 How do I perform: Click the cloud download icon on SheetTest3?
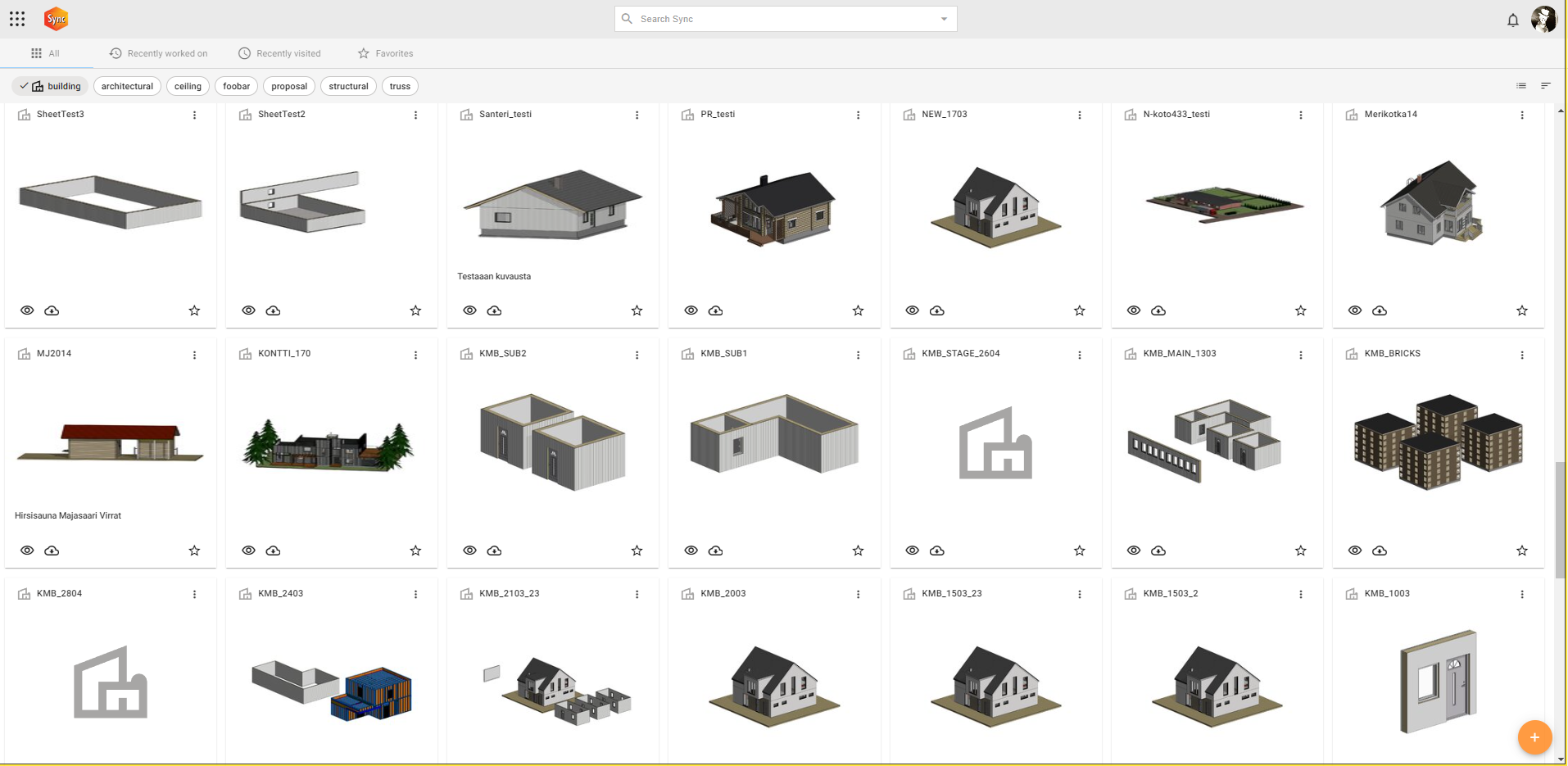(52, 310)
